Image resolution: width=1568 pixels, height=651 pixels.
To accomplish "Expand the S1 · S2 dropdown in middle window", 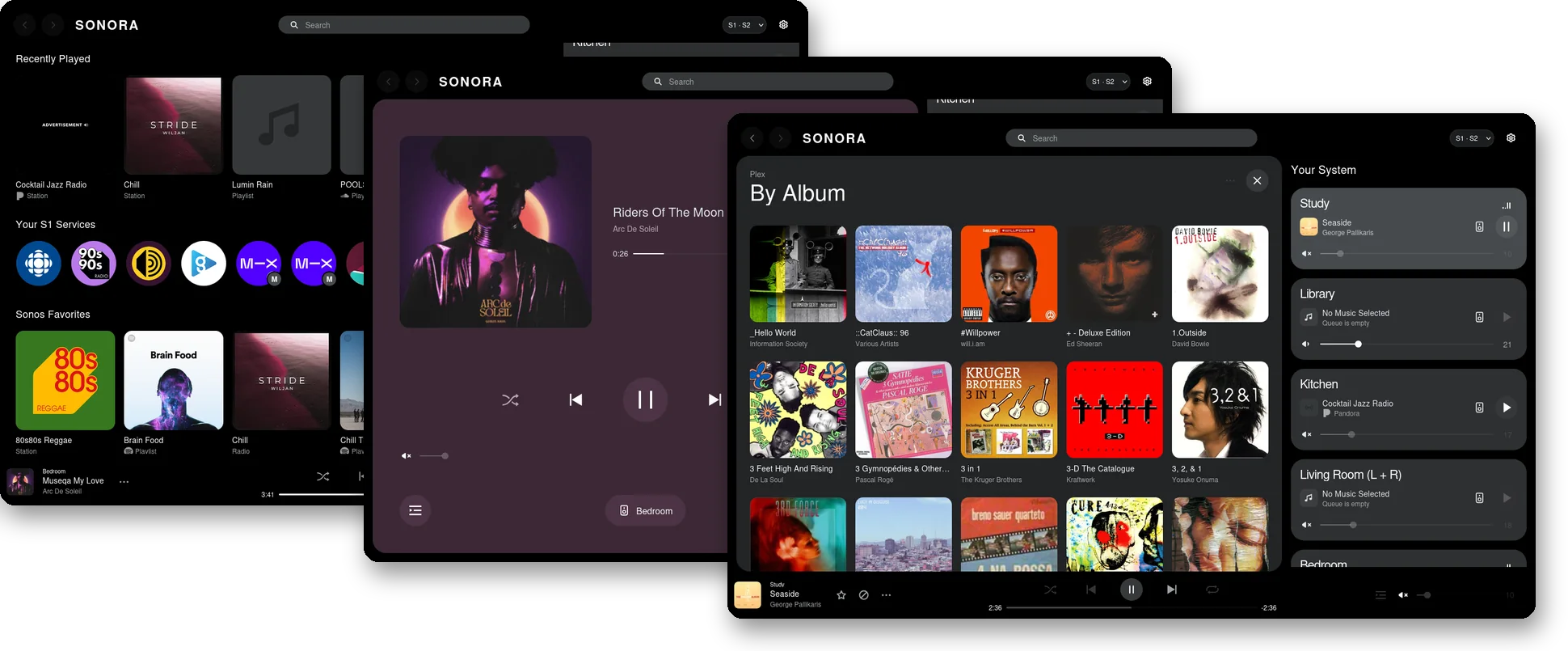I will tap(1108, 82).
